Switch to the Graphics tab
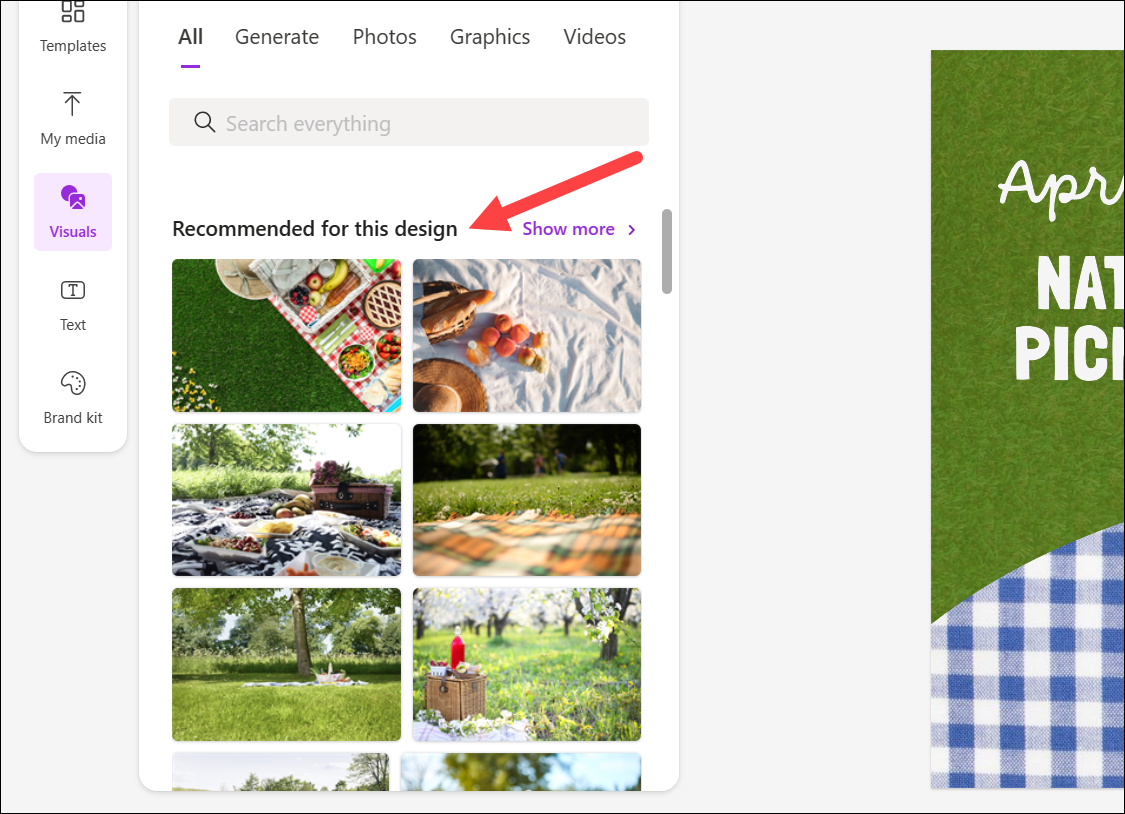This screenshot has width=1125, height=814. (490, 37)
